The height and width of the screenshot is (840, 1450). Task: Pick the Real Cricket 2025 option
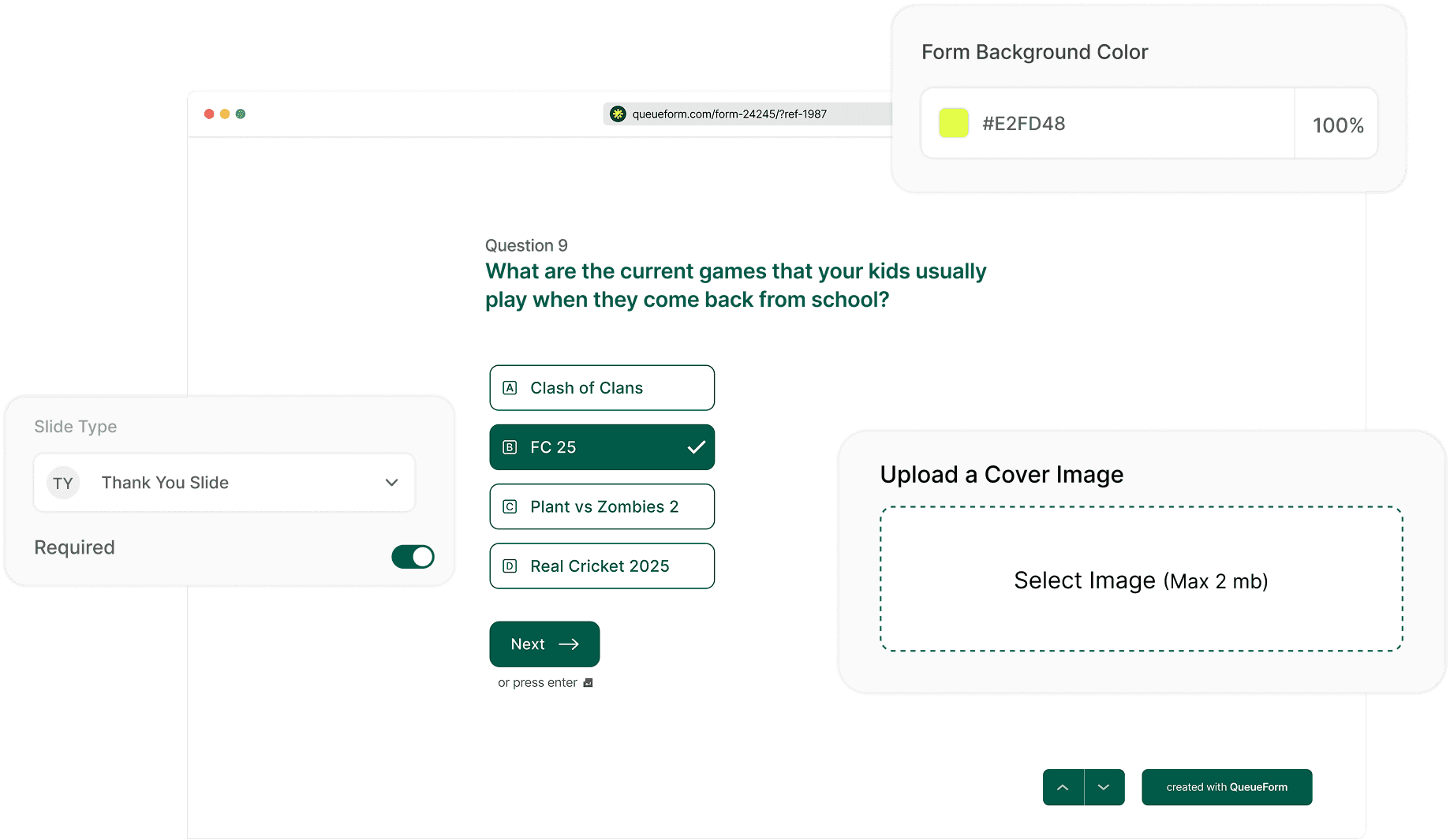[602, 566]
